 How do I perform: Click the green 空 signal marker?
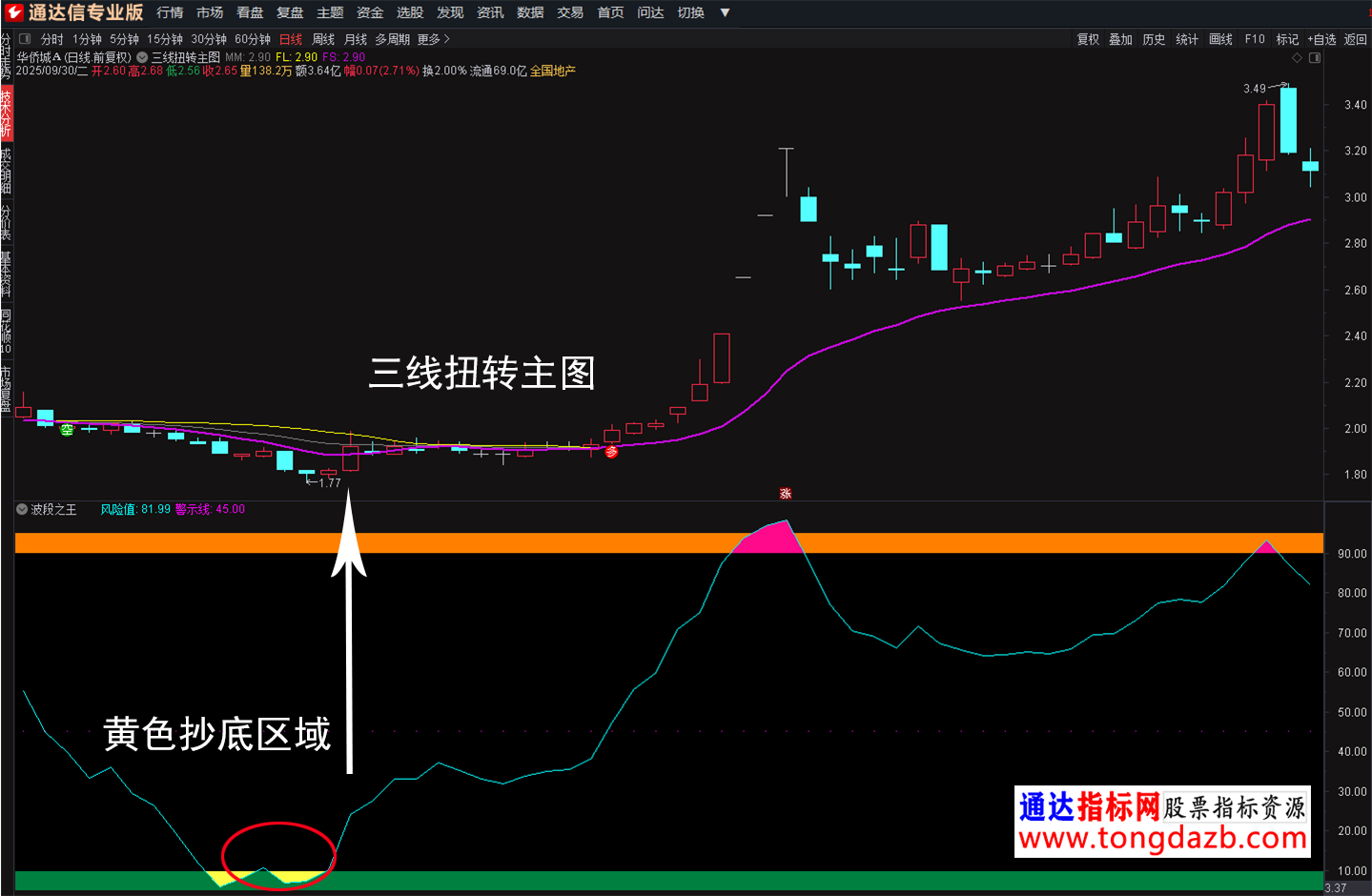(67, 430)
